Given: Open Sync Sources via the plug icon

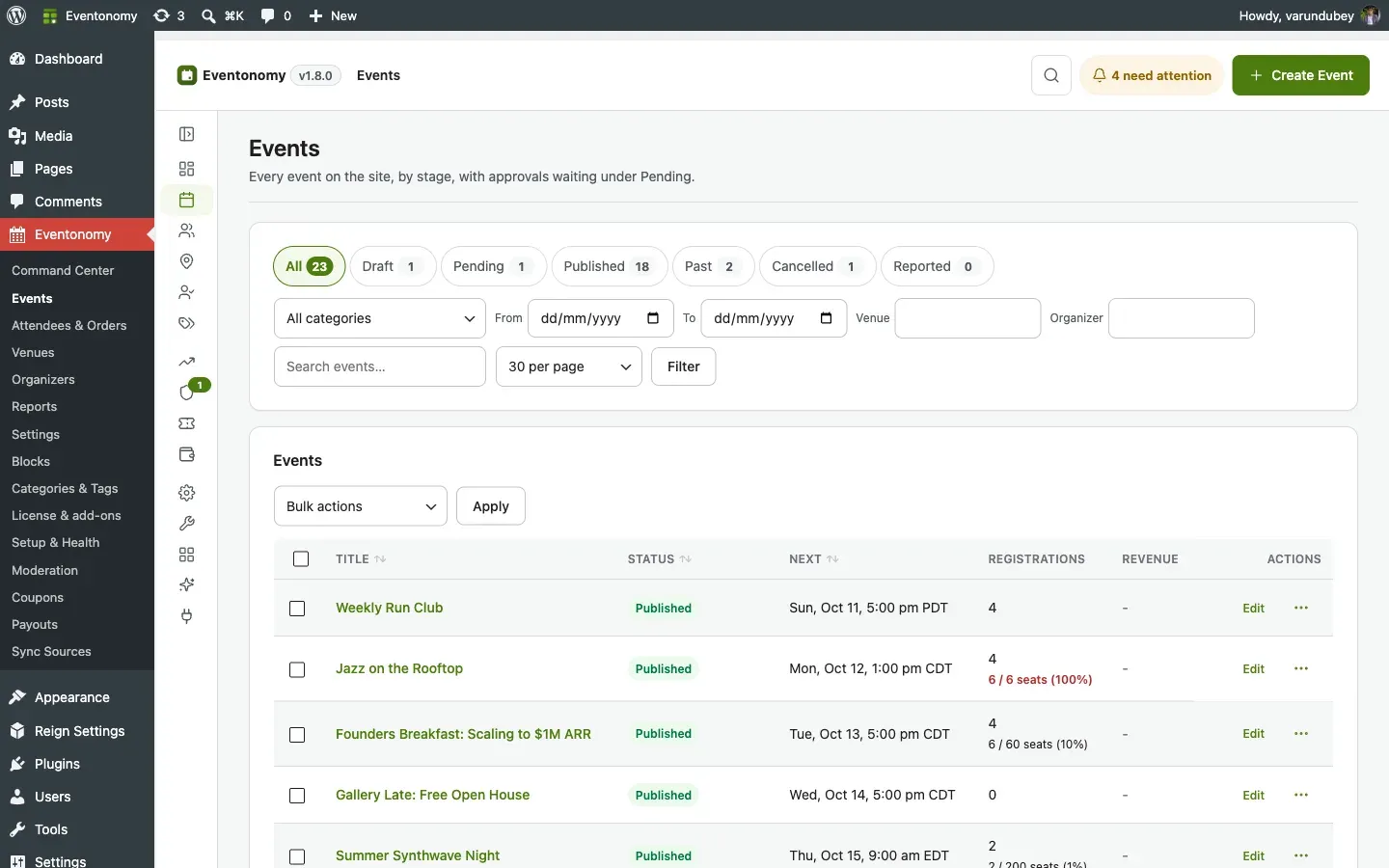Looking at the screenshot, I should click(x=187, y=616).
